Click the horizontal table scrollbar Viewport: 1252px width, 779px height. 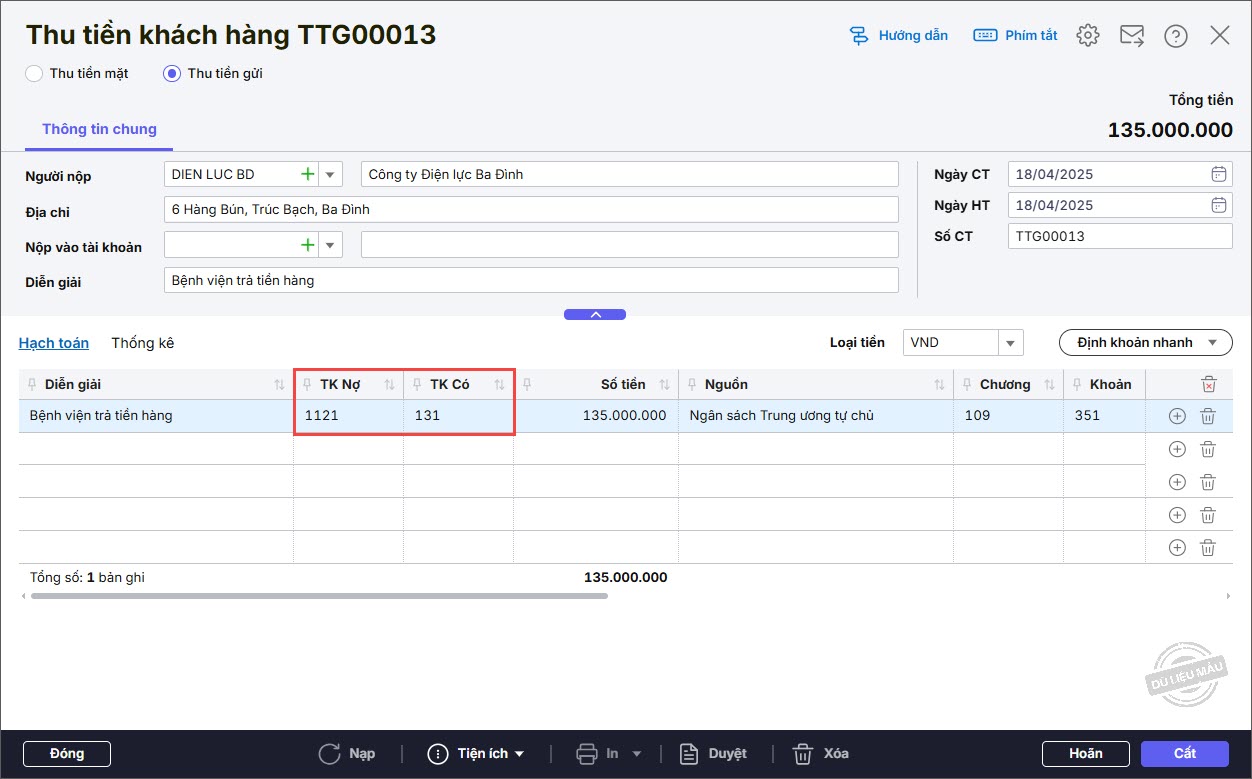320,596
